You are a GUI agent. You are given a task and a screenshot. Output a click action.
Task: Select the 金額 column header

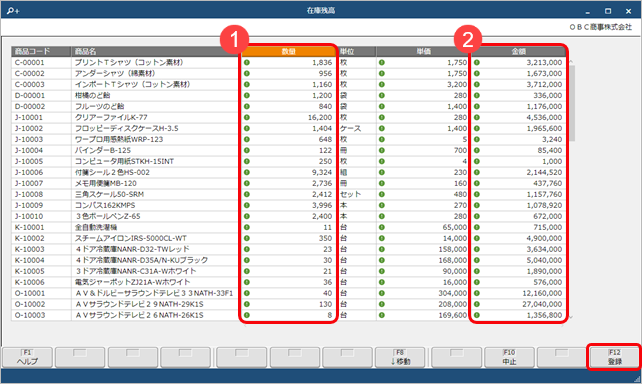coord(518,52)
